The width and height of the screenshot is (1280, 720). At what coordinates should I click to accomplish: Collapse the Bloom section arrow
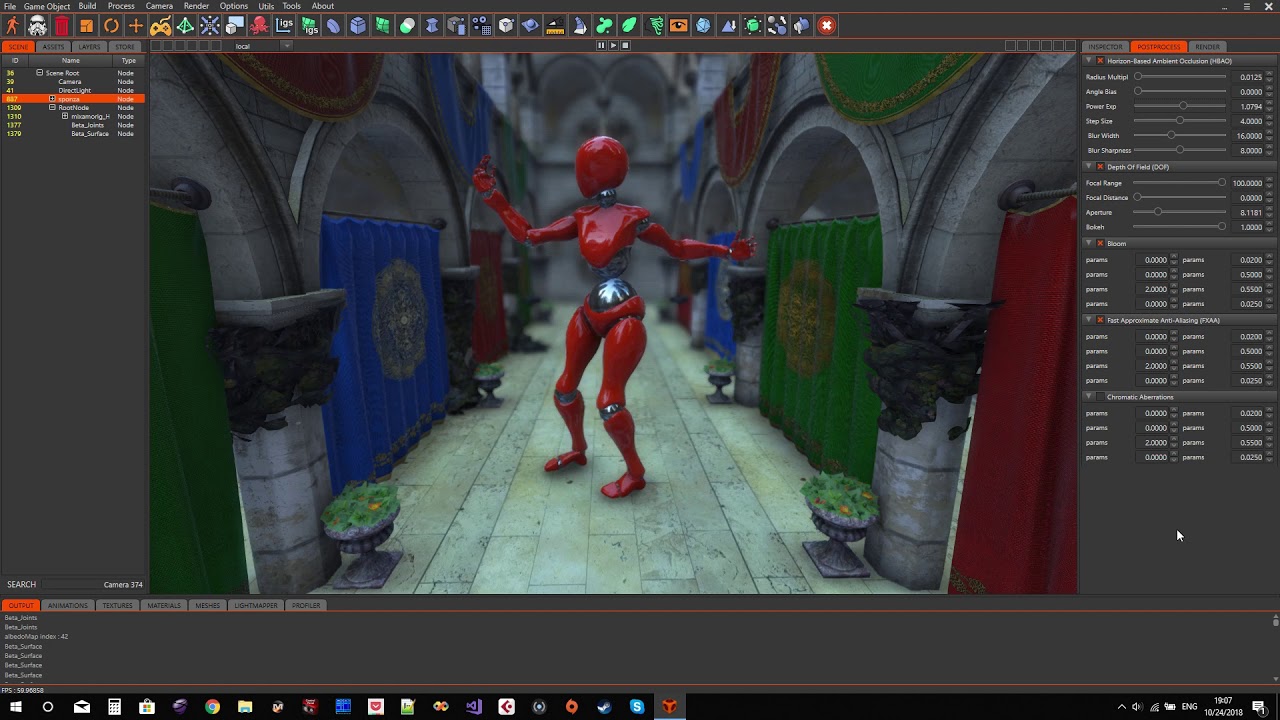click(1089, 243)
